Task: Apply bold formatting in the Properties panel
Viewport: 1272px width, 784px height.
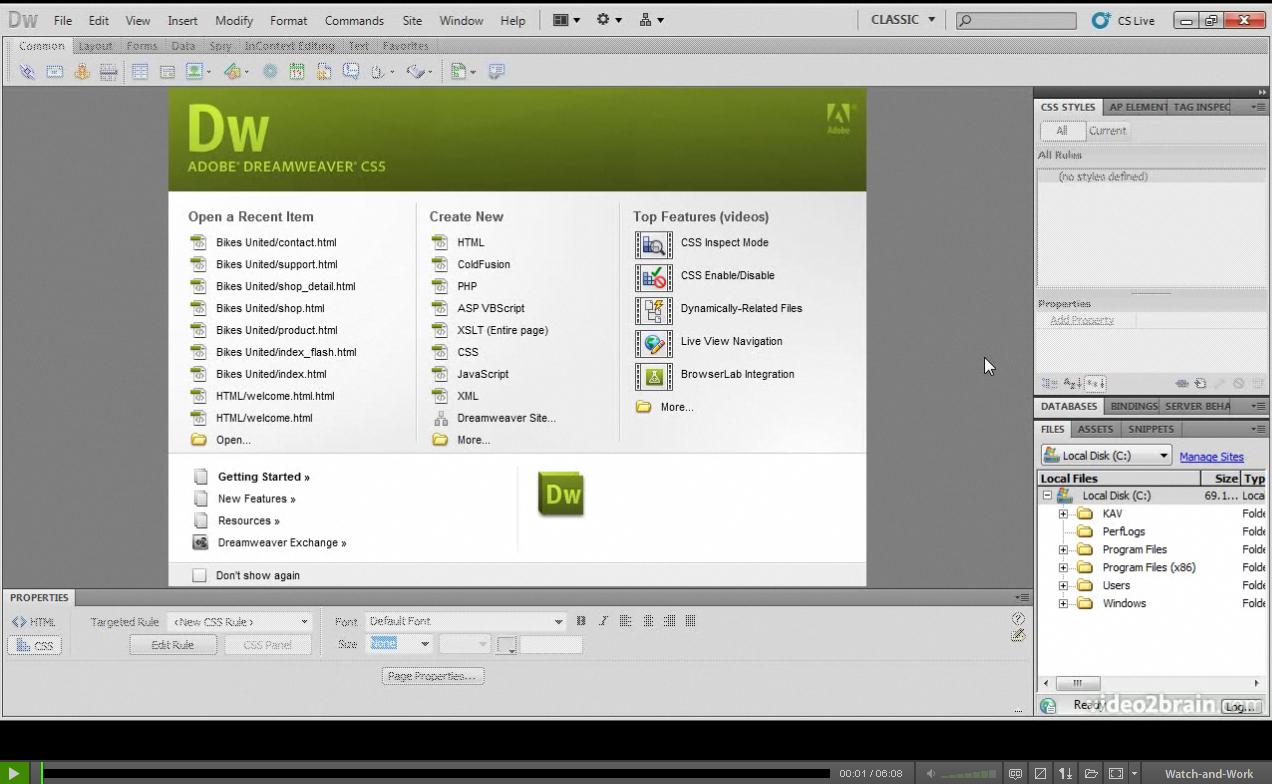Action: [x=581, y=621]
